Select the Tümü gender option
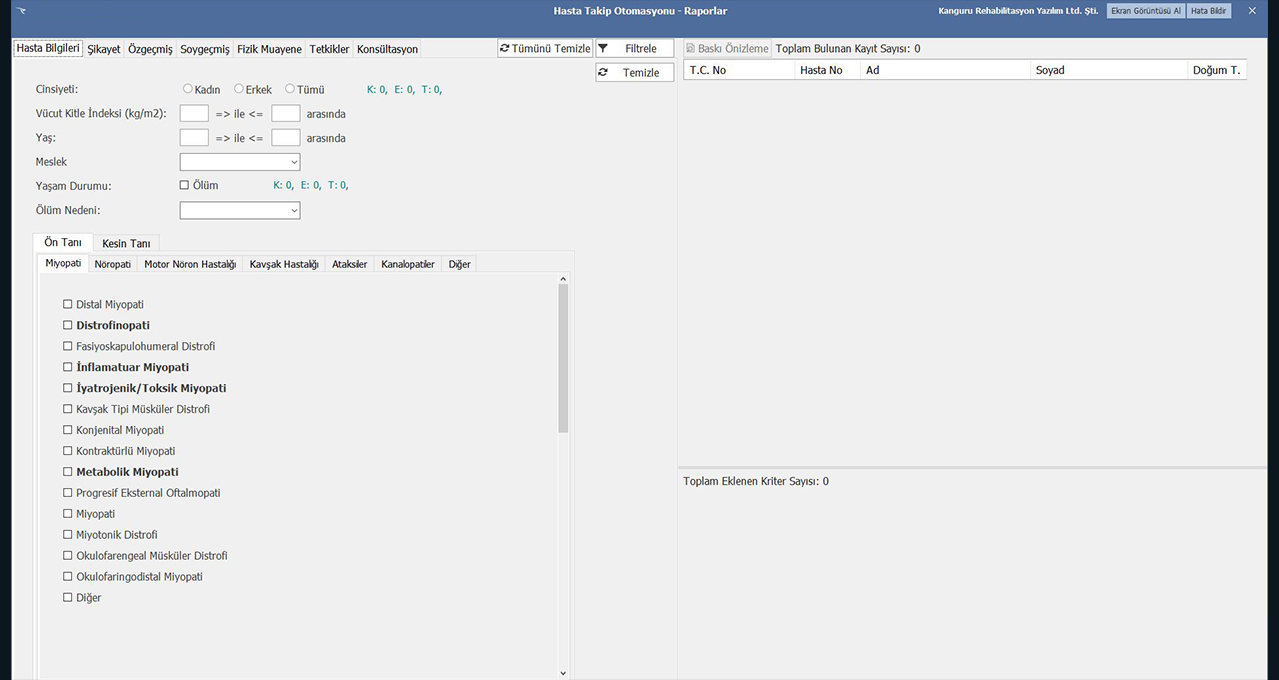 click(290, 89)
